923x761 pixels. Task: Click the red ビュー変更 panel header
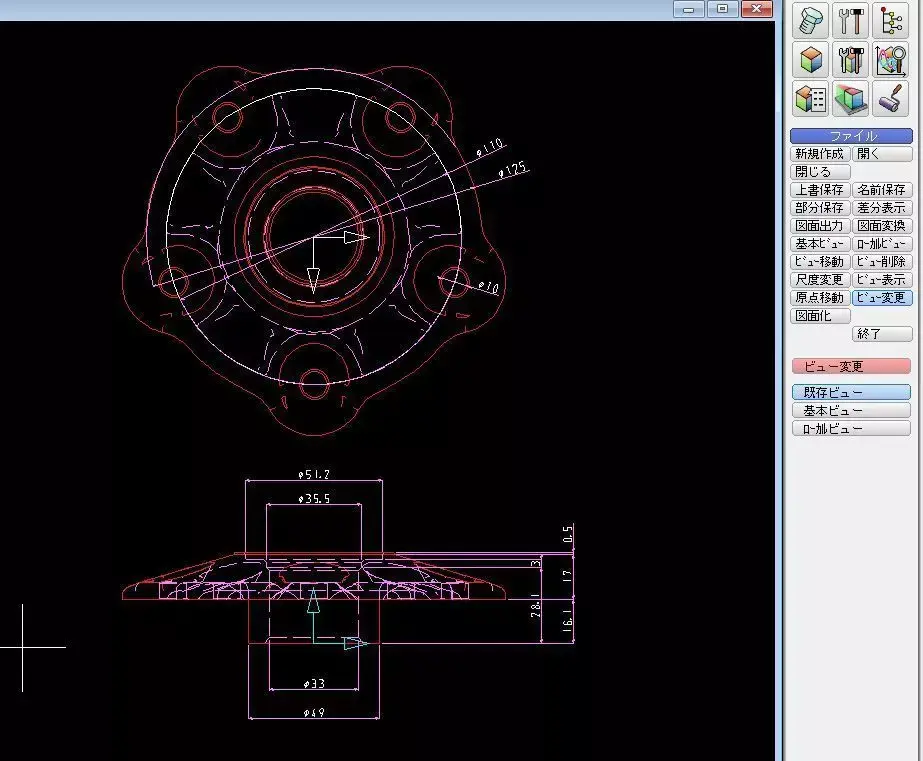(x=851, y=367)
